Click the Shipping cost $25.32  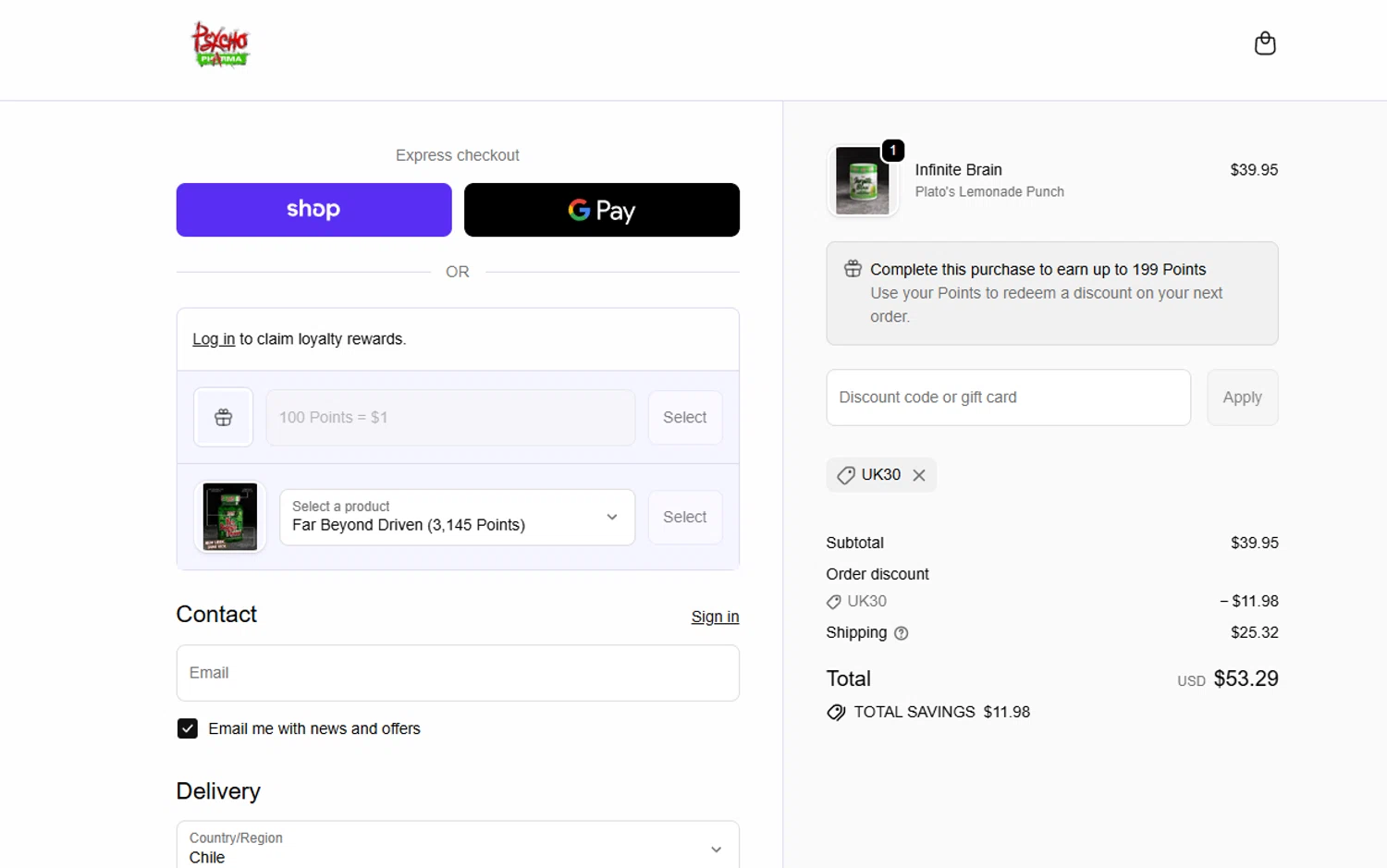(1254, 633)
